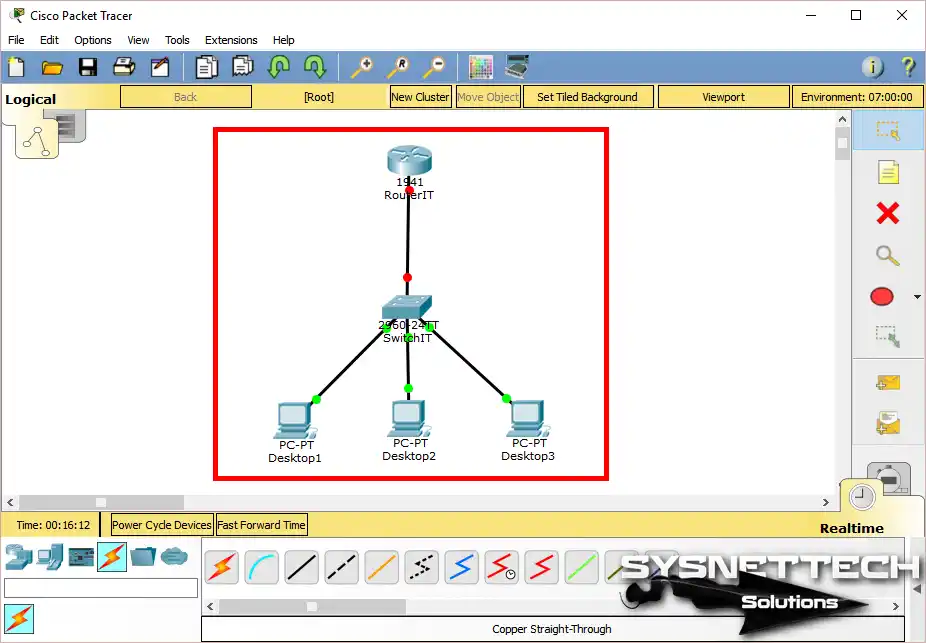Open the Options menu

pyautogui.click(x=93, y=40)
